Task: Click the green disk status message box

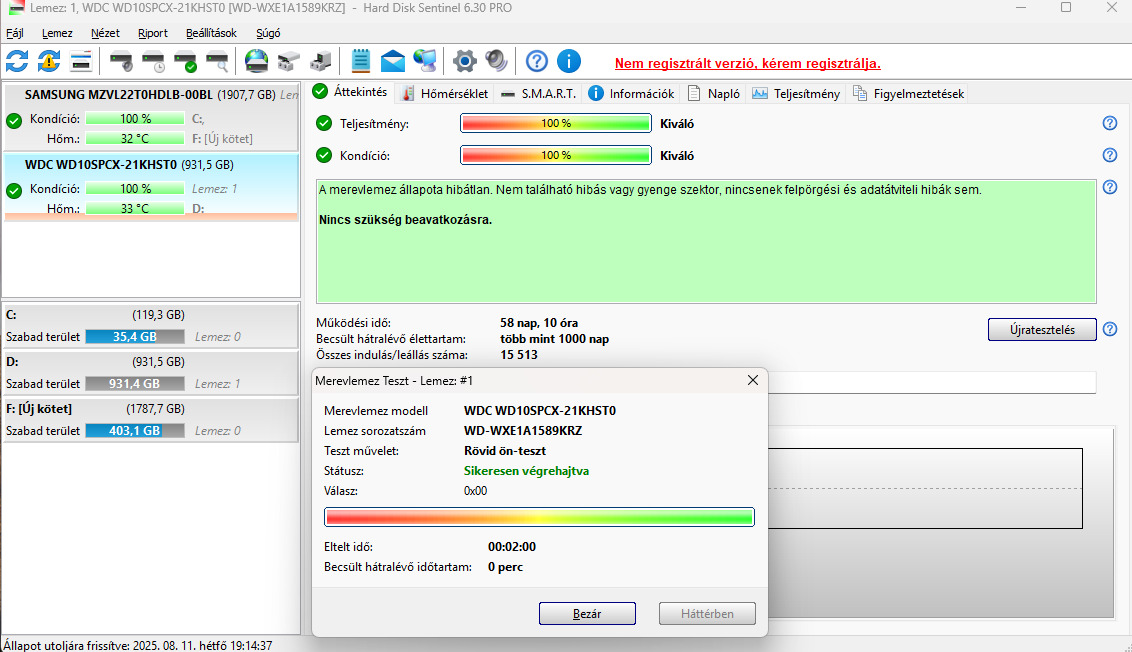Action: point(706,241)
